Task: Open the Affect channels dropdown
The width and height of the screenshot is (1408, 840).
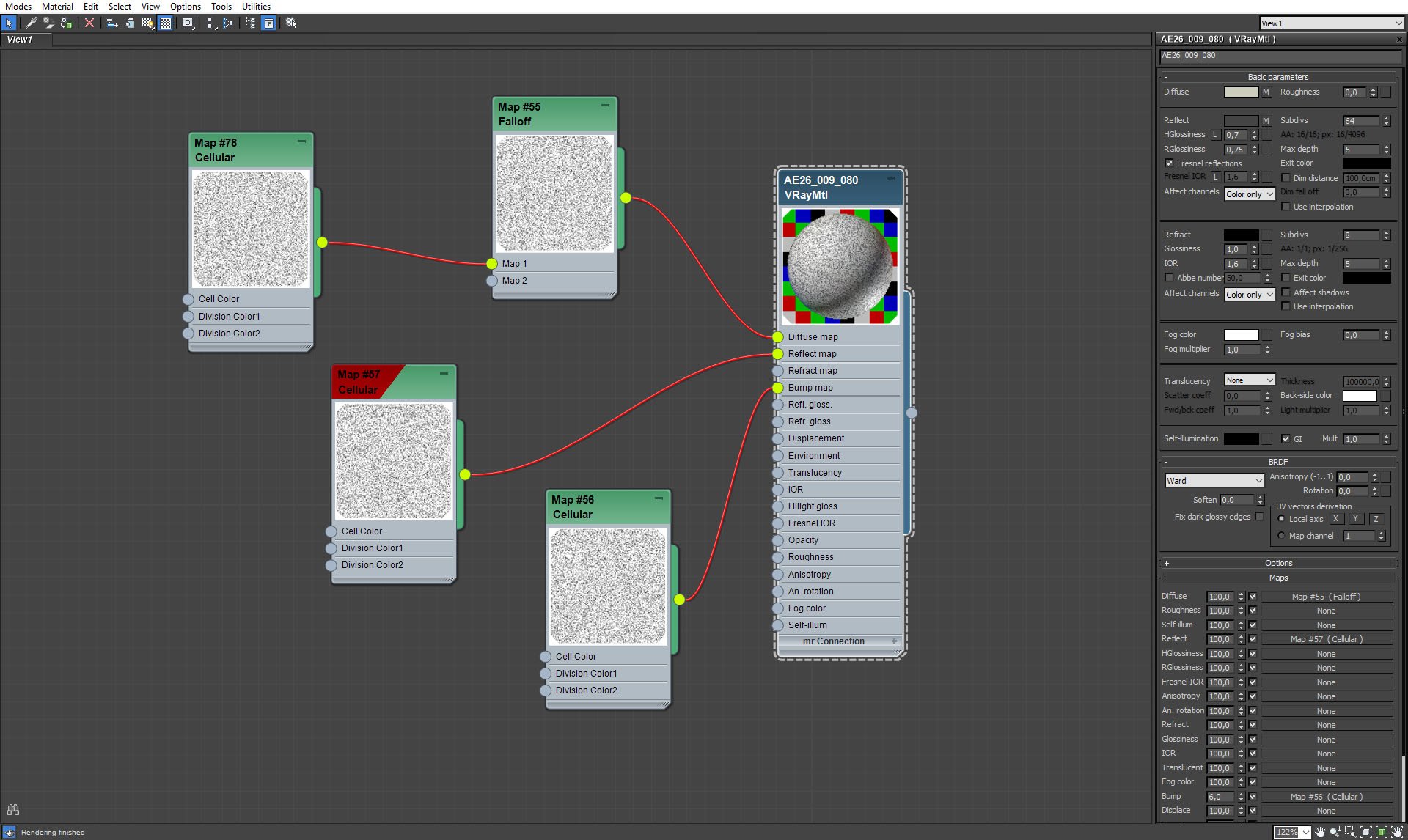Action: tap(1247, 192)
